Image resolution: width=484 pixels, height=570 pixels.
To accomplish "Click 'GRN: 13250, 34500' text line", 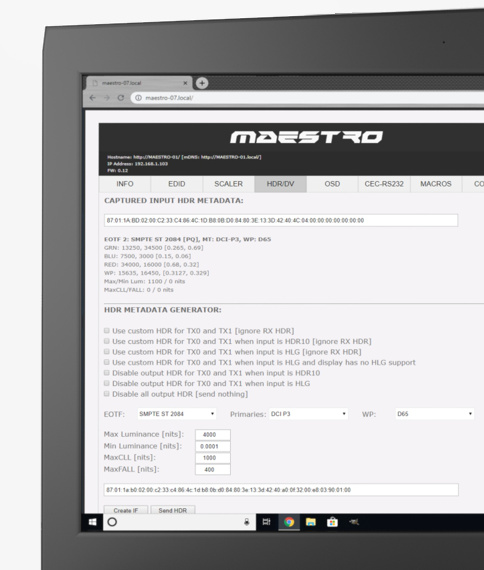I will click(x=153, y=248).
